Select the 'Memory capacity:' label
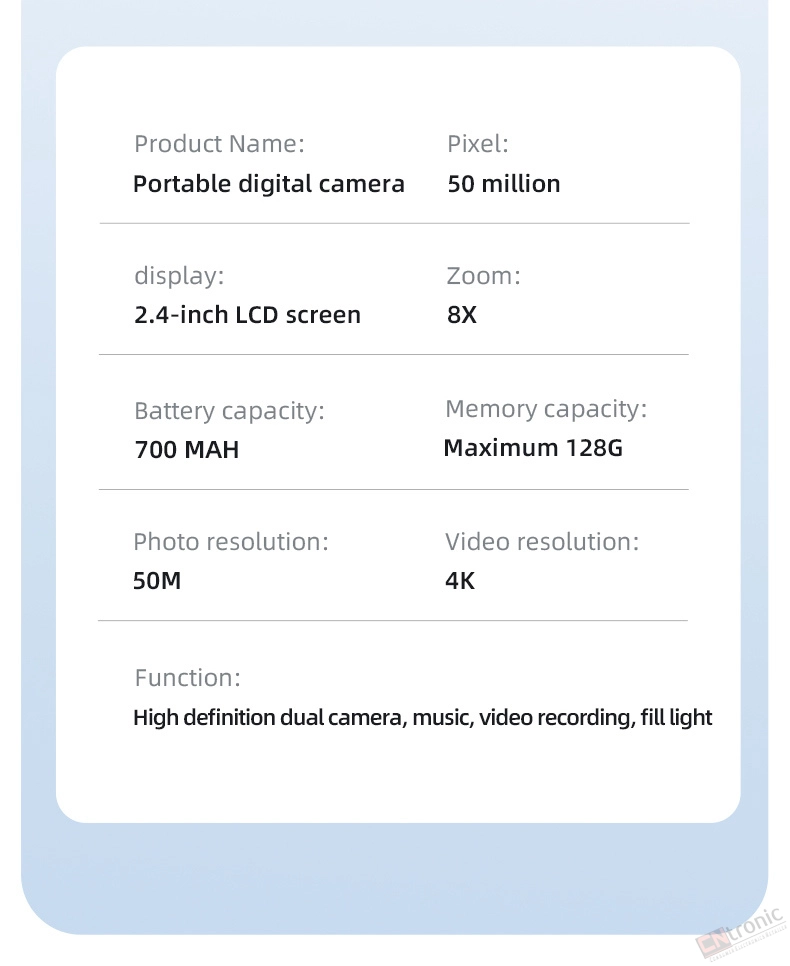This screenshot has height=966, width=790. tap(546, 408)
